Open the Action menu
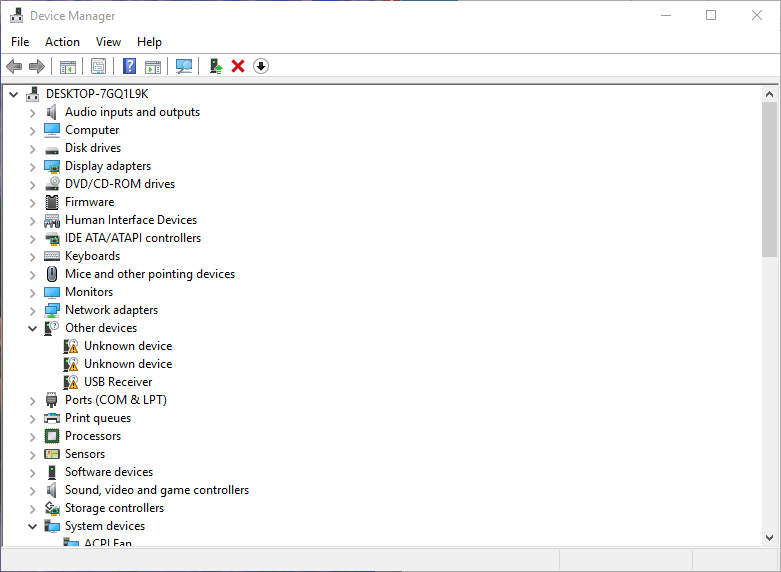 click(x=62, y=42)
